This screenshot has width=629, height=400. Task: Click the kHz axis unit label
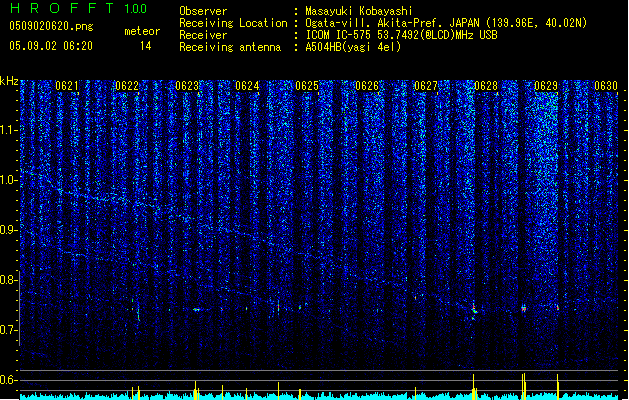(x=9, y=81)
